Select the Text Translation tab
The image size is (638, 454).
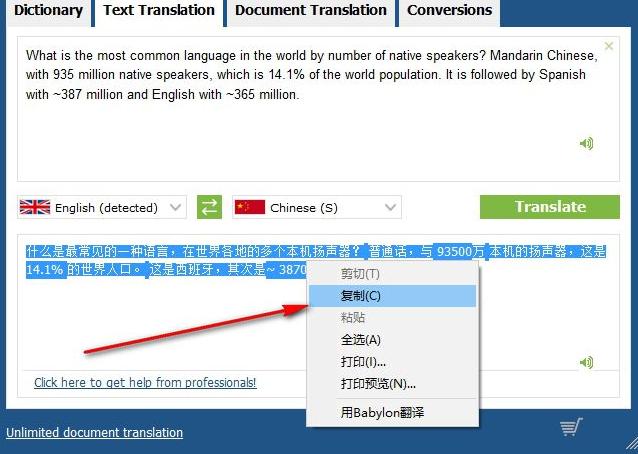tap(159, 11)
